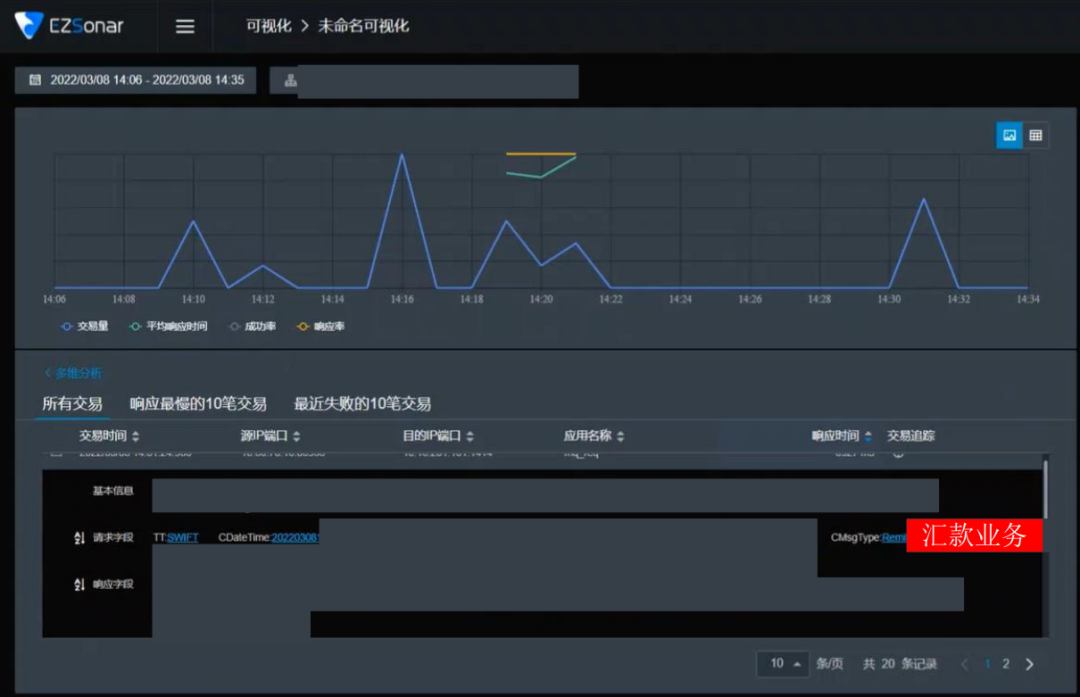
Task: Click the filter icon in the search bar
Action: pyautogui.click(x=289, y=81)
